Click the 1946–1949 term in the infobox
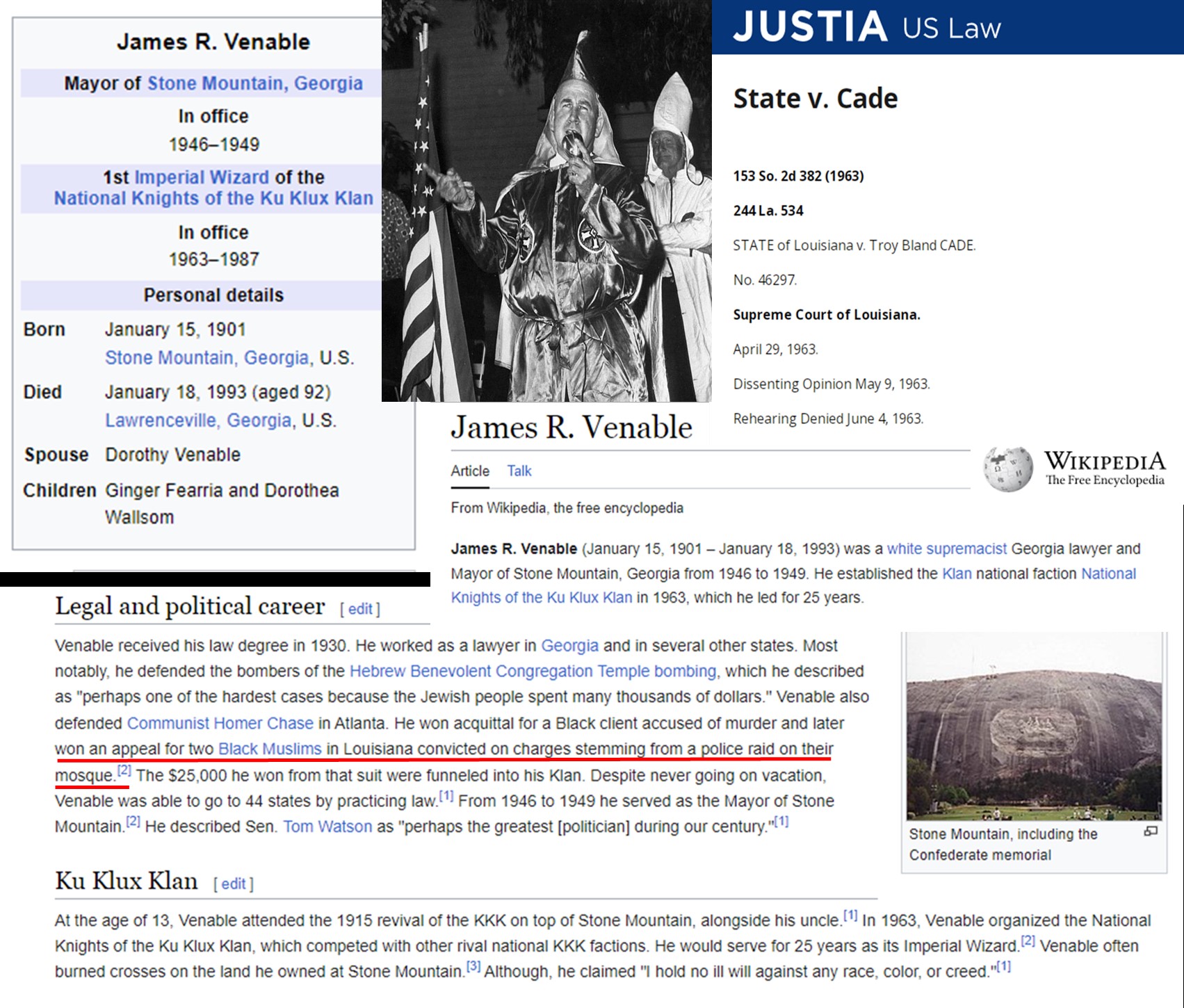Image resolution: width=1184 pixels, height=1008 pixels. click(x=213, y=145)
